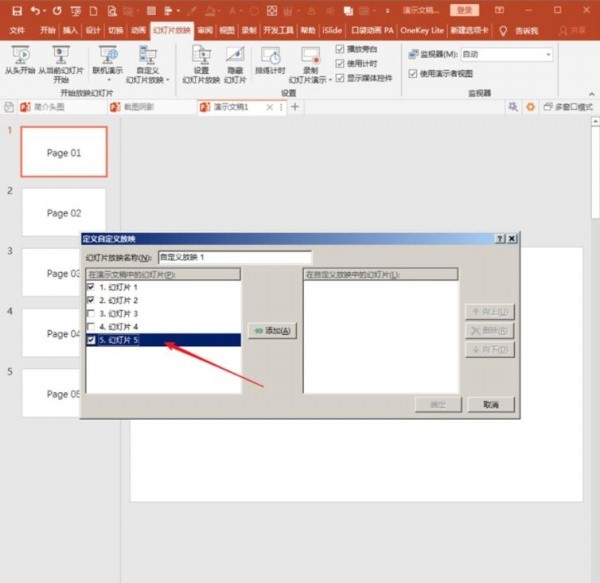Uncheck the 2. 幻灯片 2 checkbox
The image size is (600, 583).
91,300
